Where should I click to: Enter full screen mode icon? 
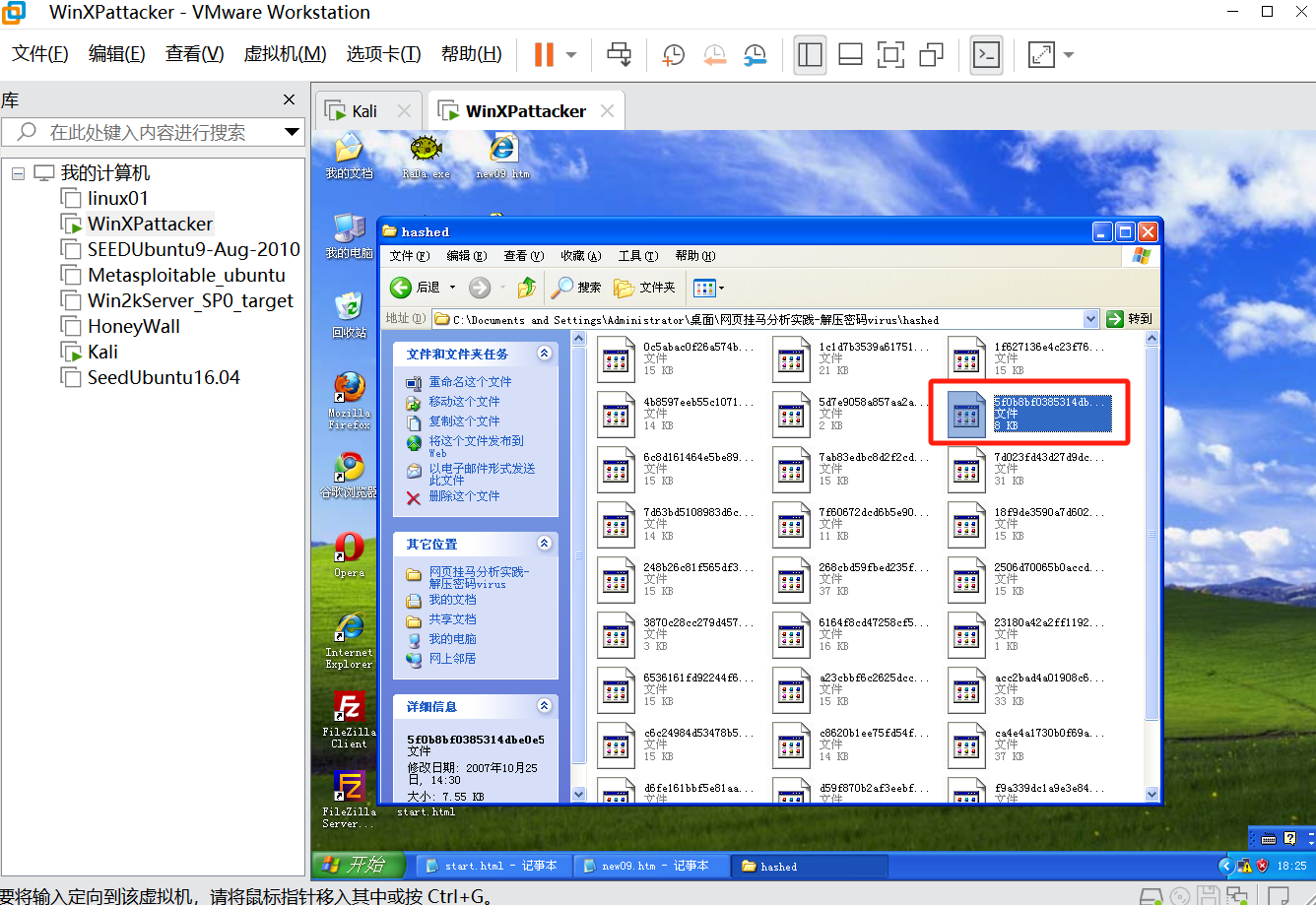tap(890, 55)
